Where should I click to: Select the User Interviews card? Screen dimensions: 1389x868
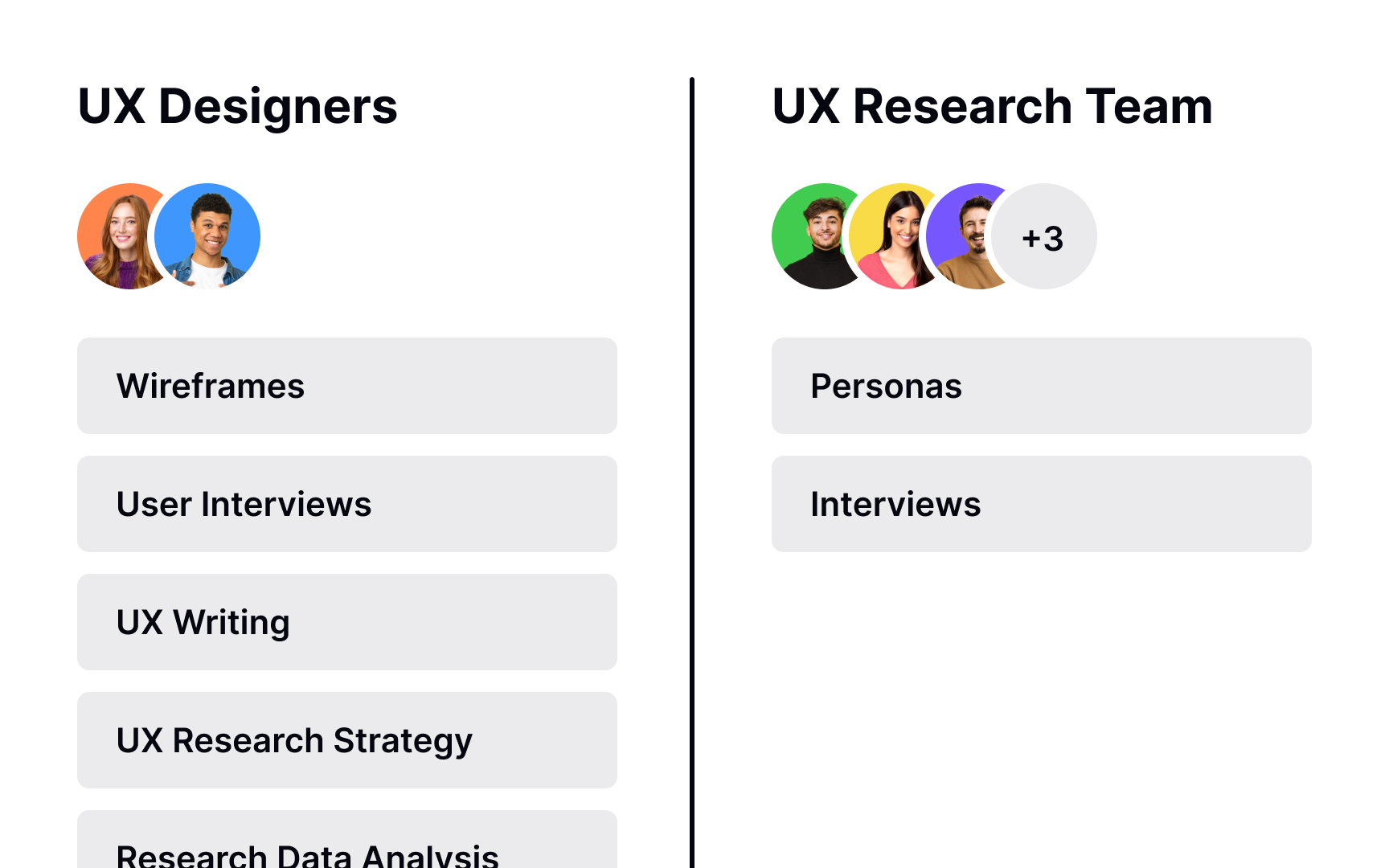point(346,504)
